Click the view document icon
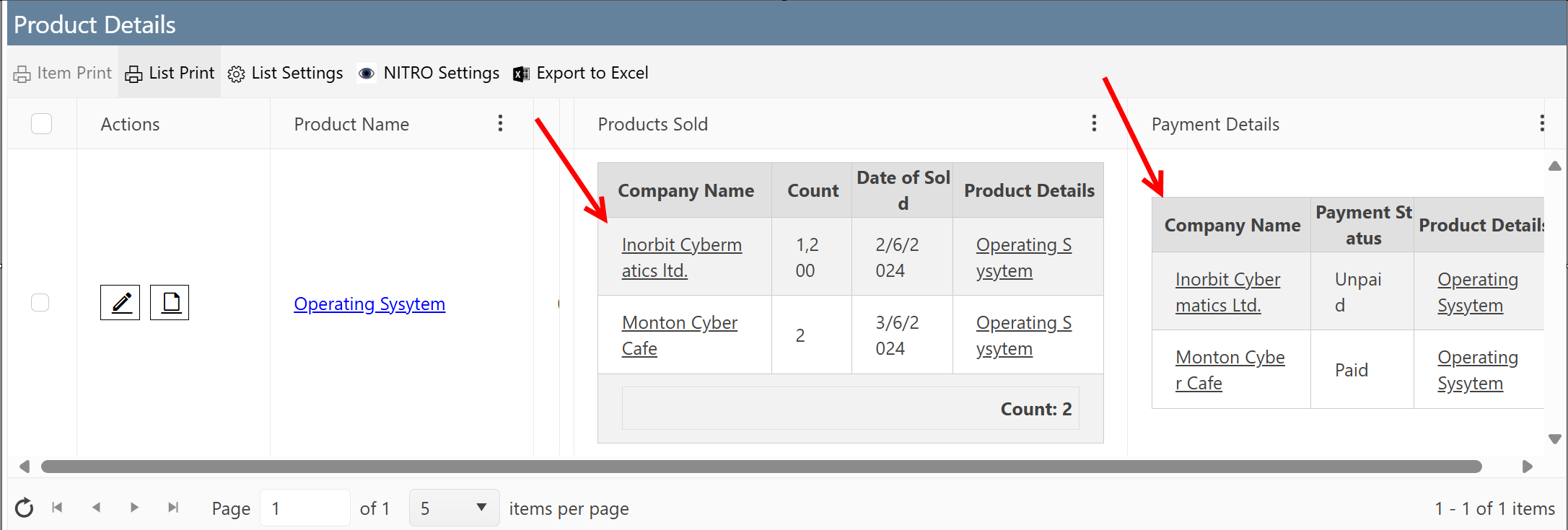Screen dimensions: 1568x530 pos(170,302)
